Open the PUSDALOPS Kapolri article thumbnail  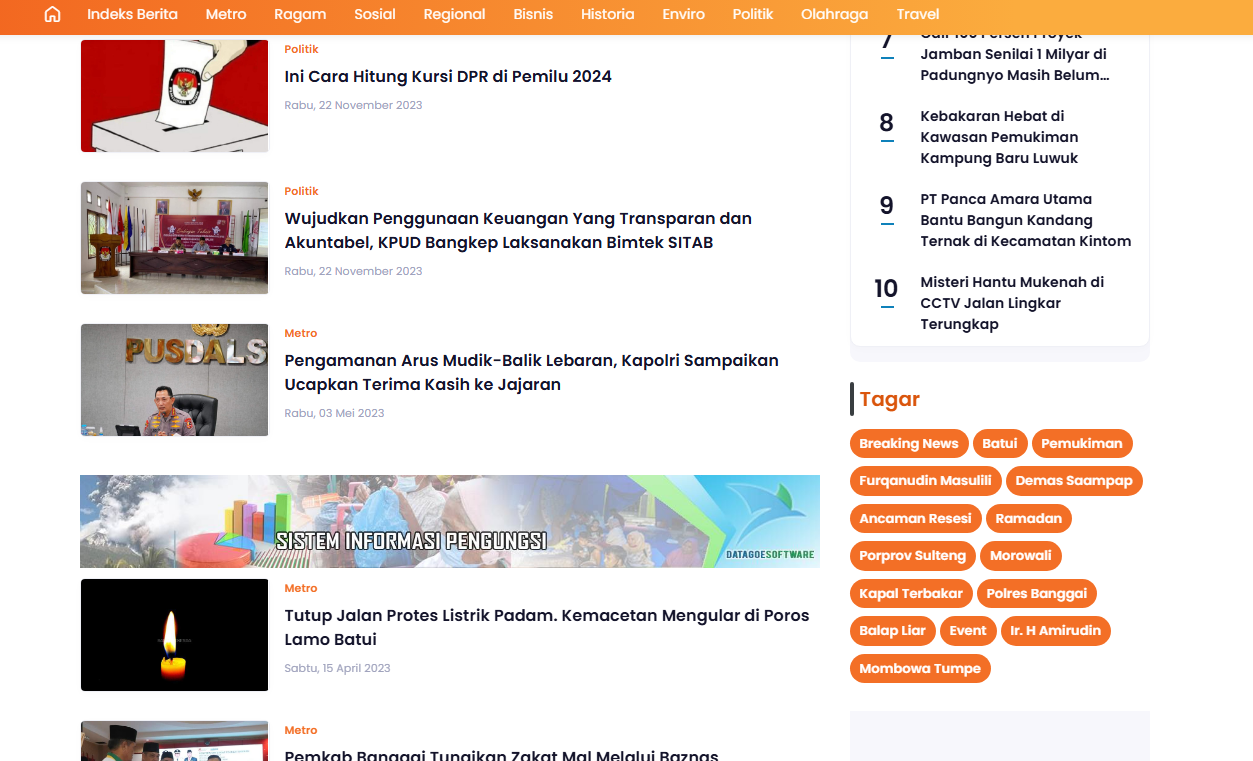174,380
